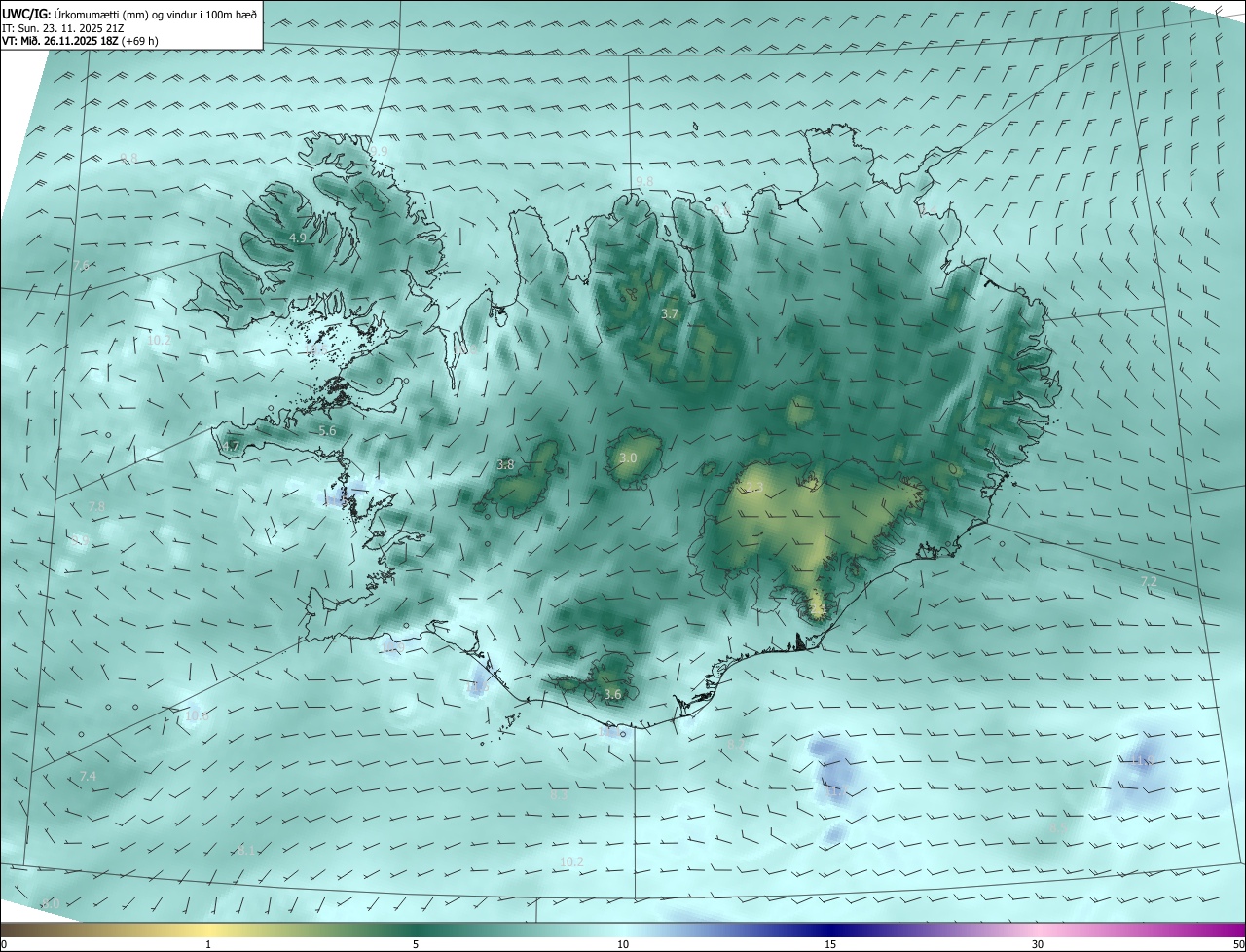1246x952 pixels.
Task: Pick the pink color above the 30 tick
Action: 1038,930
